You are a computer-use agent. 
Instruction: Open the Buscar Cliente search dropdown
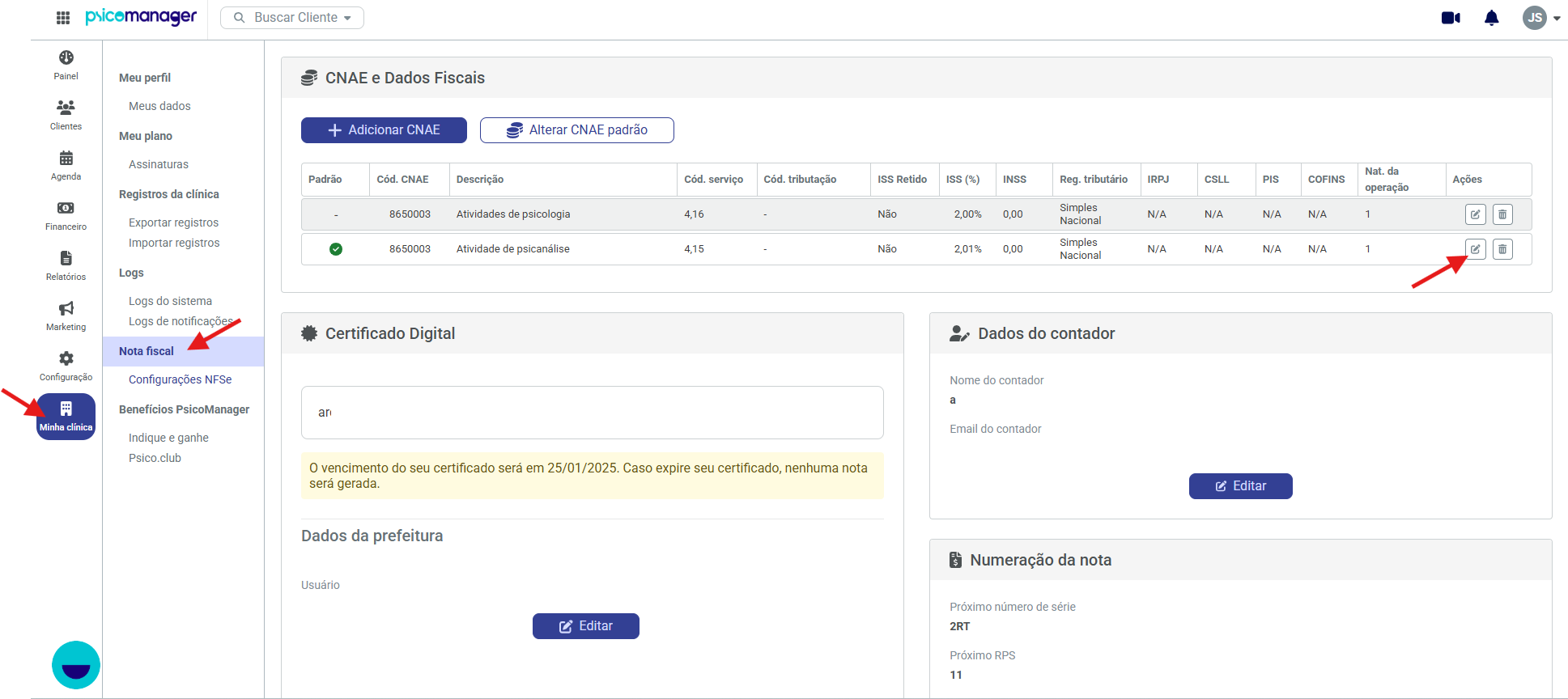pos(292,18)
